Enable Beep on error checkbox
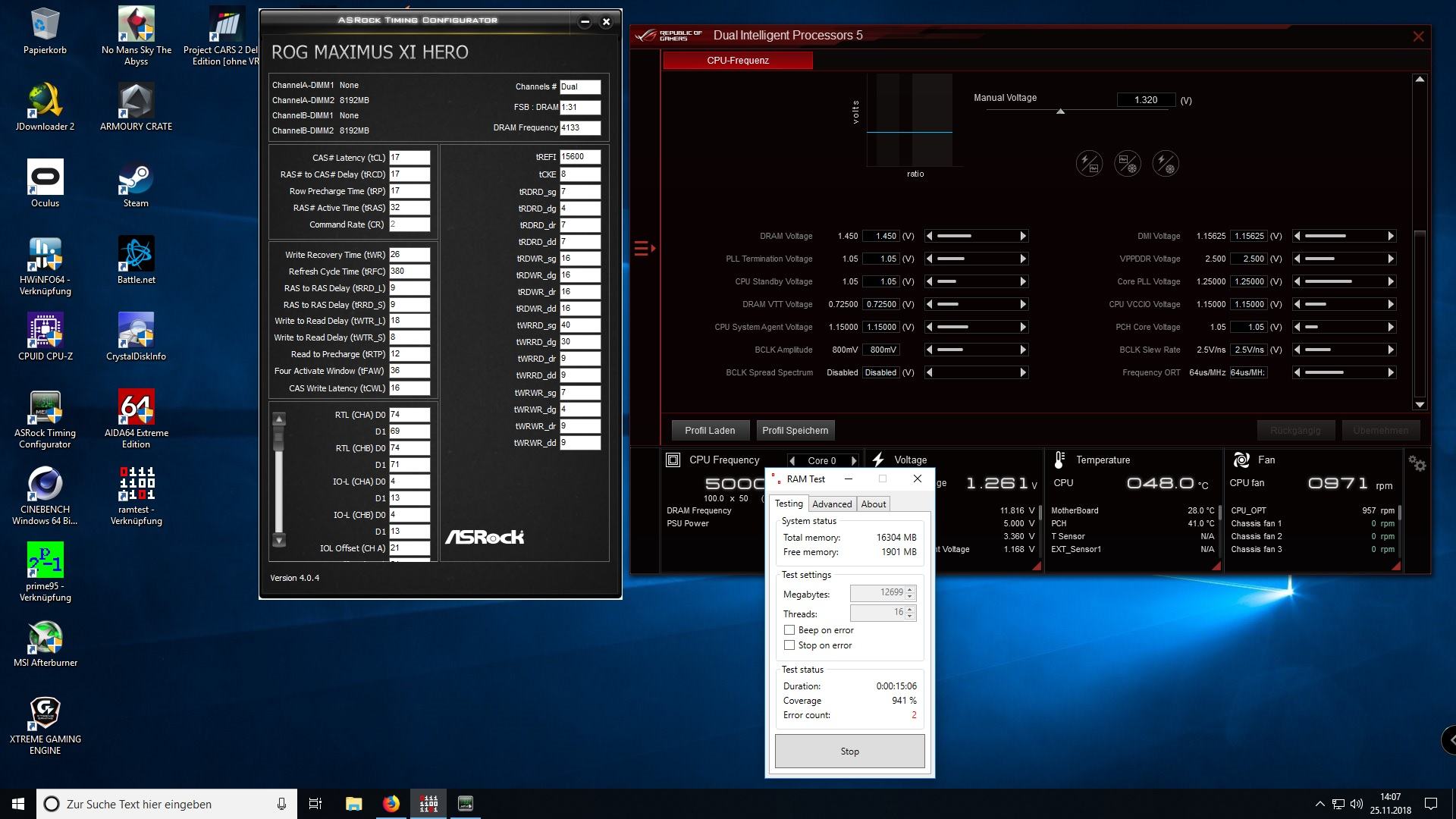Screen dimensions: 1456x819 (789, 630)
